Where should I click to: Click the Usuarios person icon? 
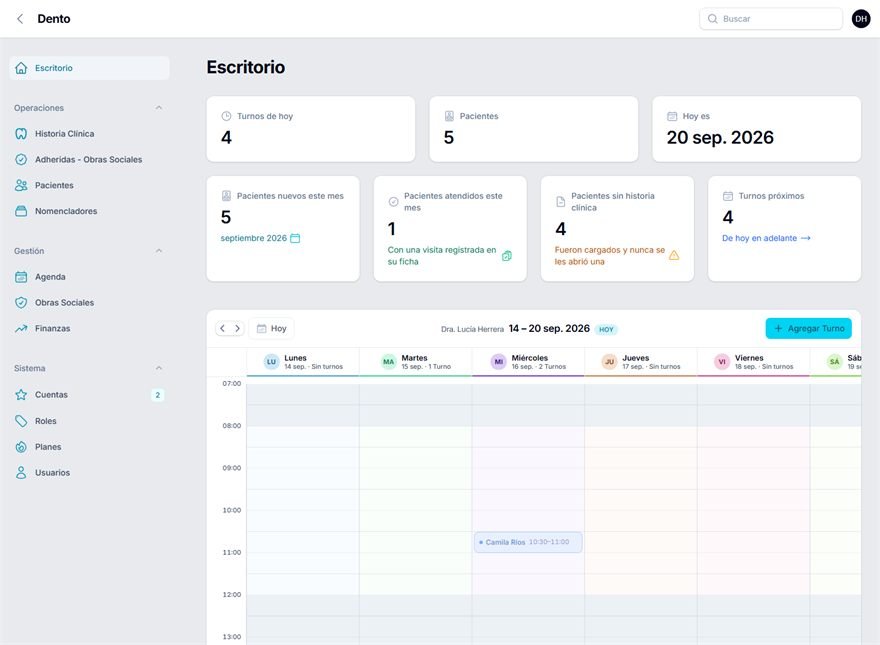coord(21,473)
